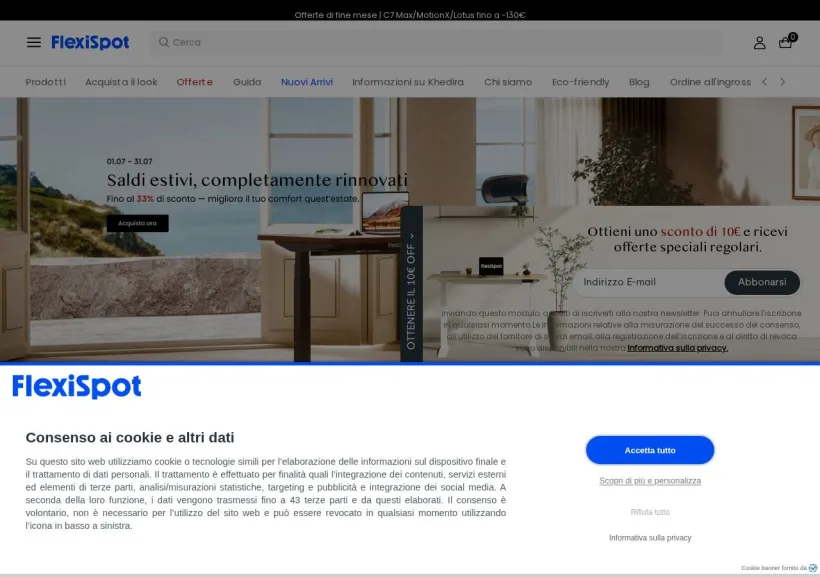
Task: Click the Cerca search field
Action: click(436, 42)
